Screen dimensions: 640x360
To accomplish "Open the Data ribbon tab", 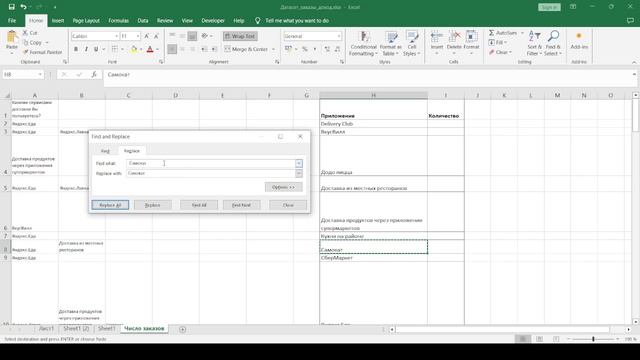I will point(143,20).
